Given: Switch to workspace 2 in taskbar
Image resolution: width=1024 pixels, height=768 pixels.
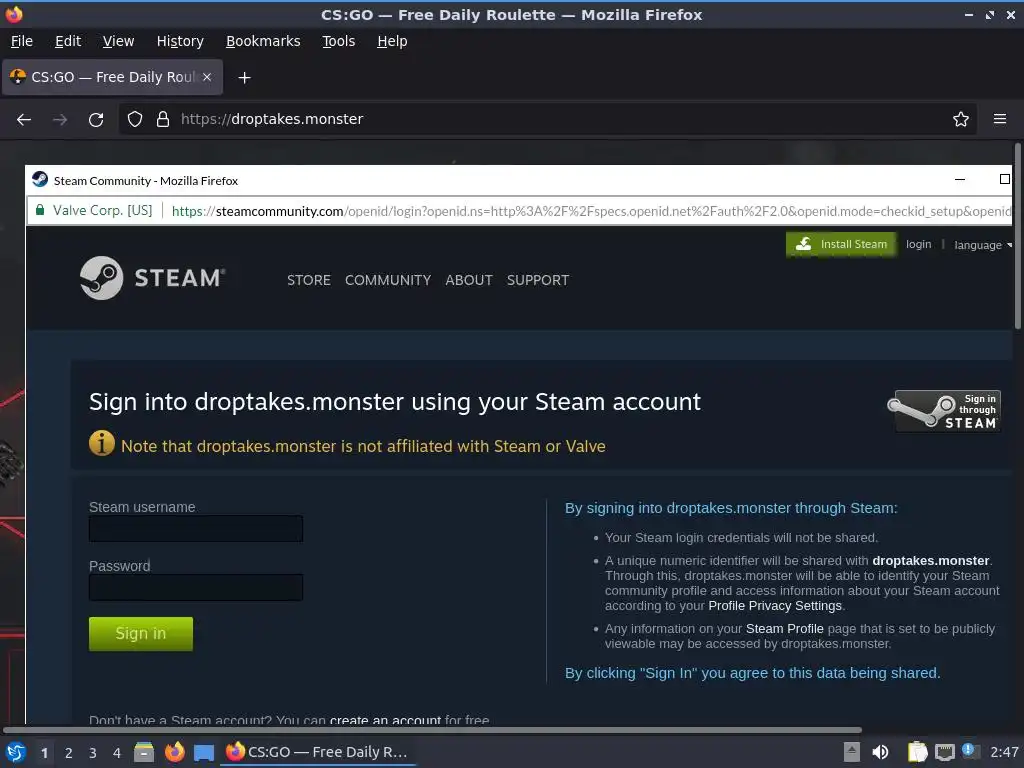Looking at the screenshot, I should tap(69, 753).
